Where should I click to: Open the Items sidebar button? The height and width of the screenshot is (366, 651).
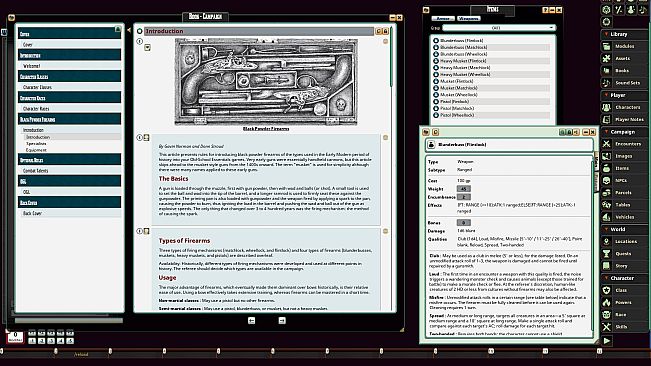coord(624,168)
